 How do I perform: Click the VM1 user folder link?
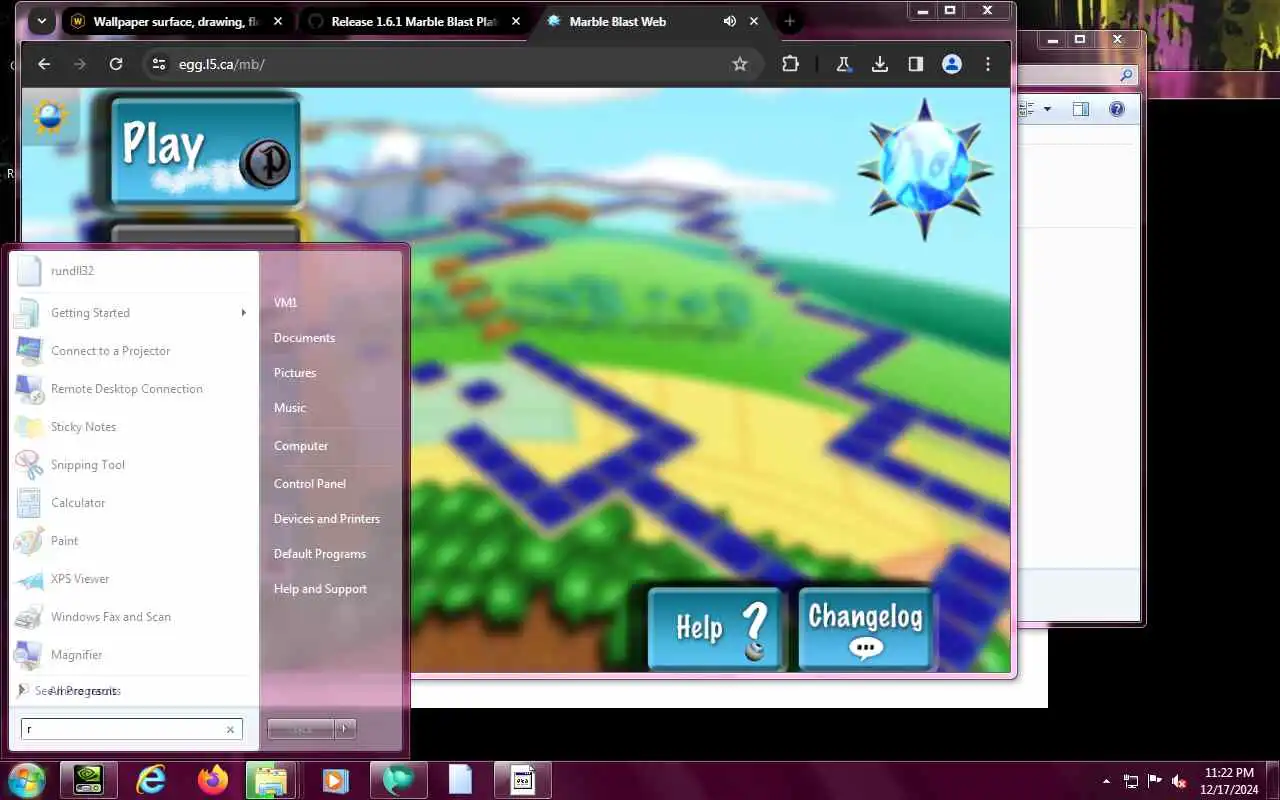(x=286, y=303)
